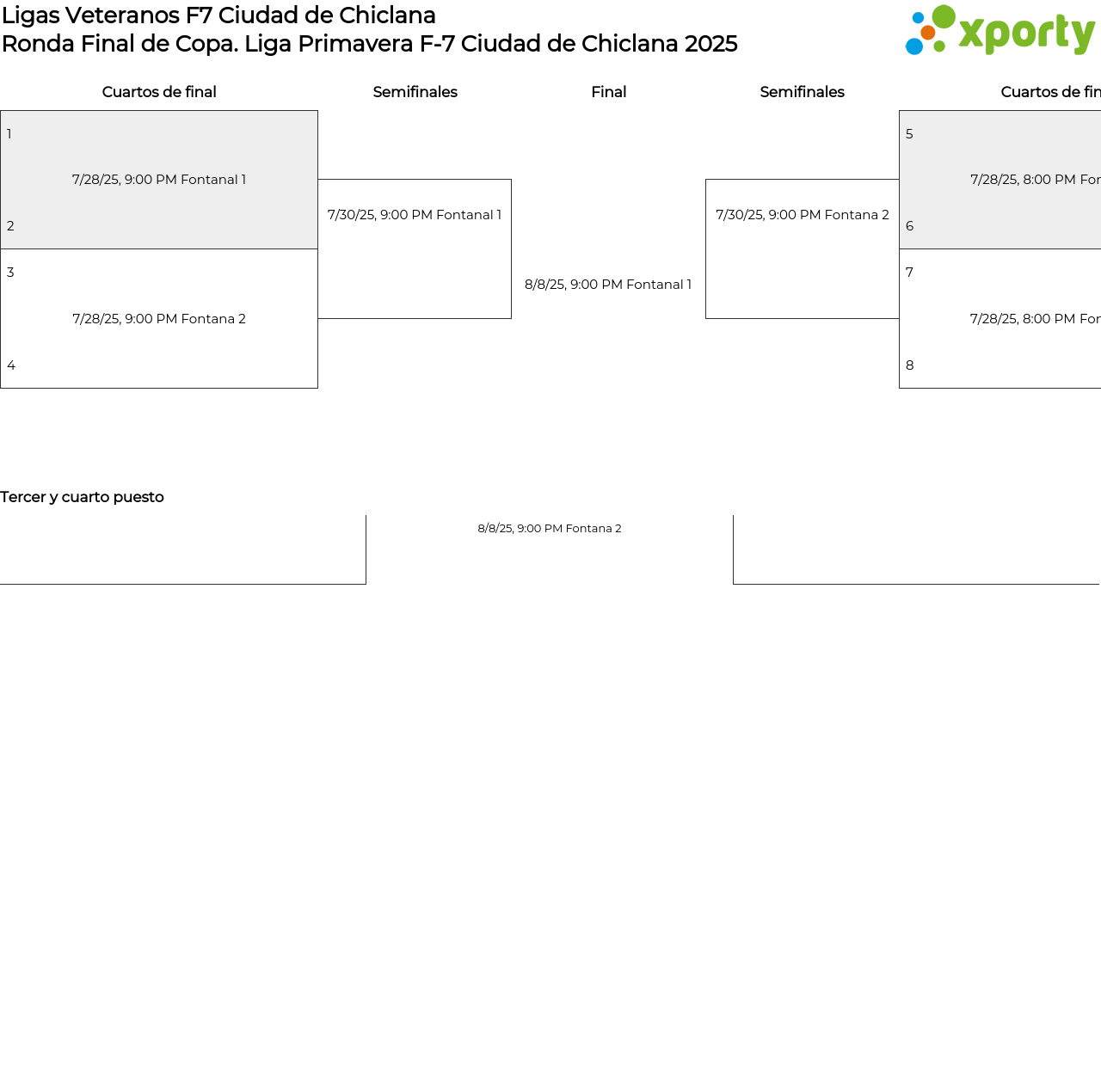Open the final match on 8/8/25 at Fontanal 1

pyautogui.click(x=608, y=285)
